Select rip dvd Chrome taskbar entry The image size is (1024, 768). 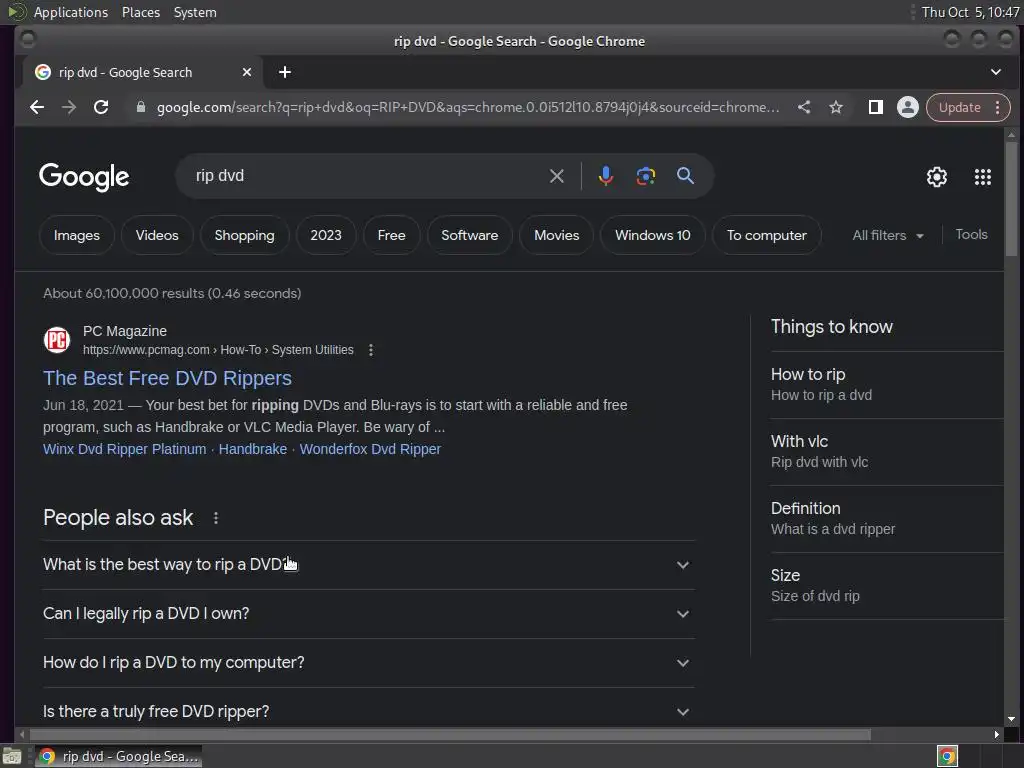pyautogui.click(x=118, y=756)
